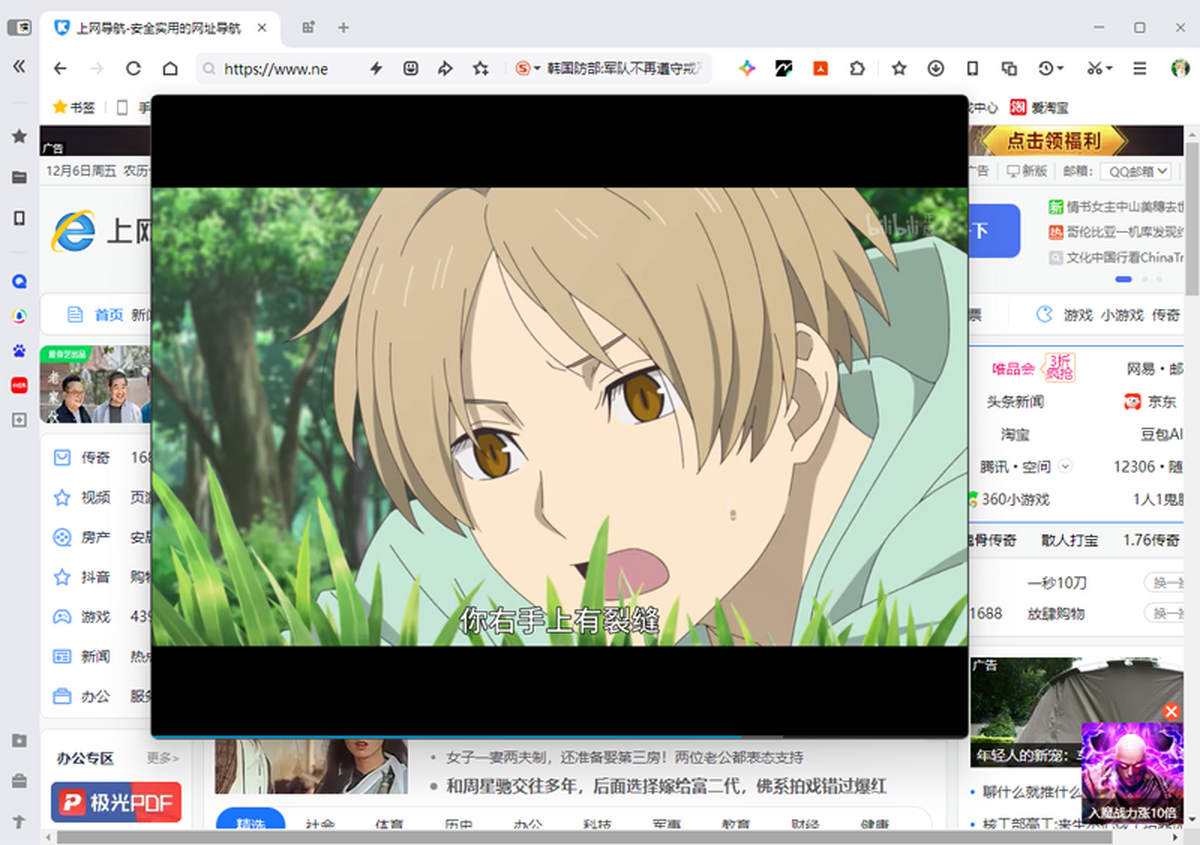Expand the 腾讯·空间 chevron
The height and width of the screenshot is (845, 1200).
1065,466
